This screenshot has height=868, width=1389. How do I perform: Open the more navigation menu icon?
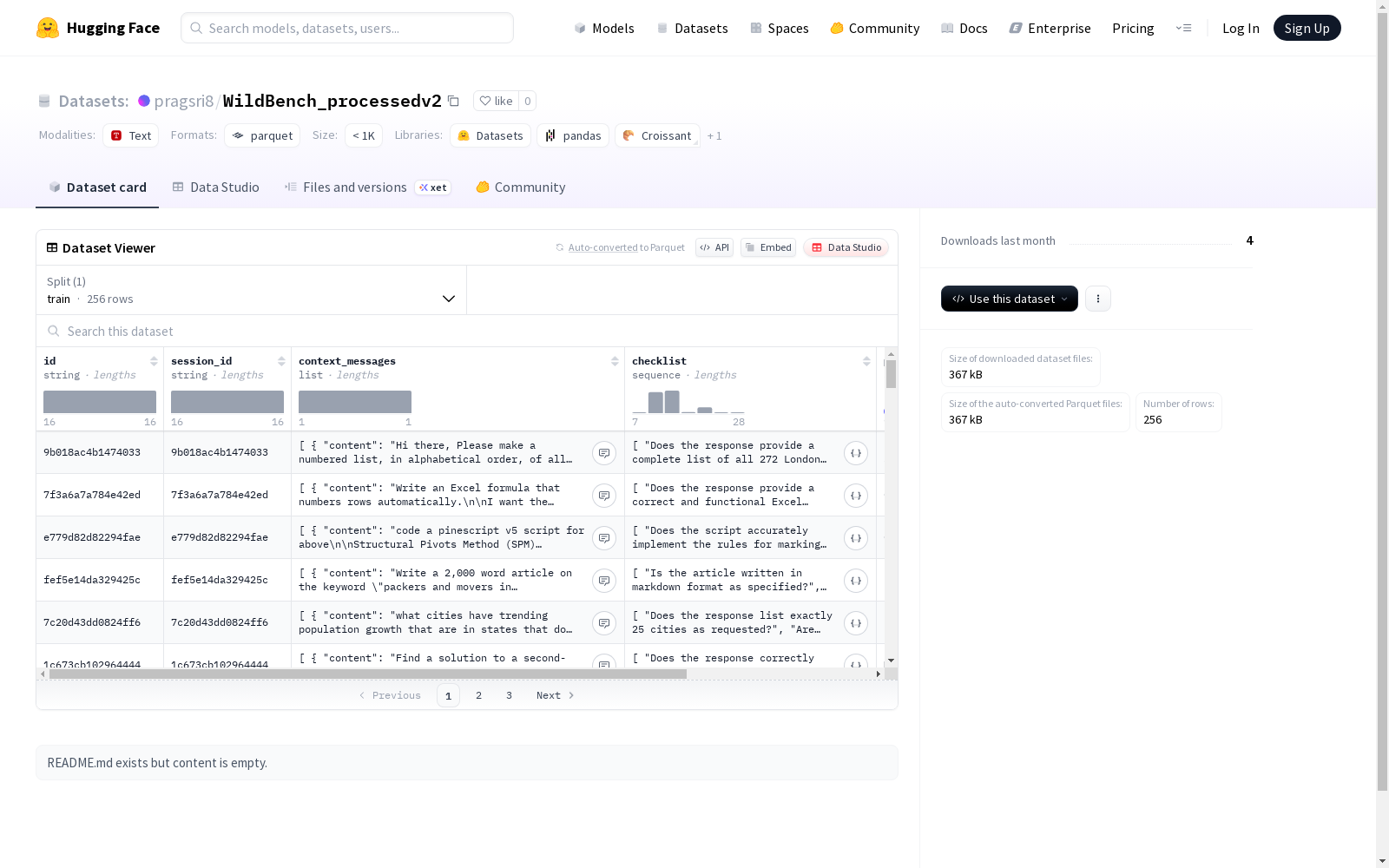pyautogui.click(x=1183, y=28)
